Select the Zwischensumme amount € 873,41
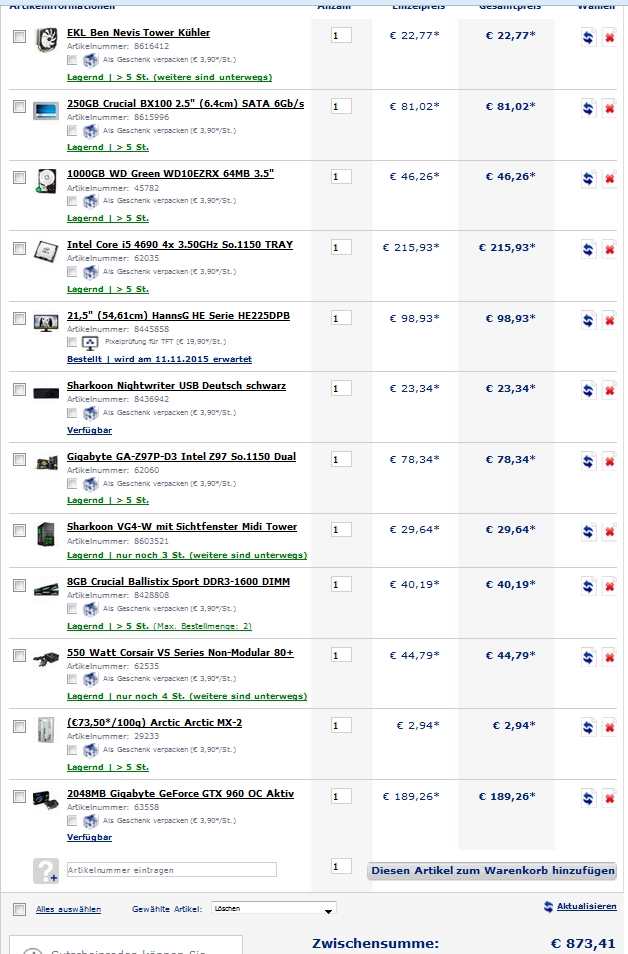Screen dimensions: 628x954 point(583,944)
